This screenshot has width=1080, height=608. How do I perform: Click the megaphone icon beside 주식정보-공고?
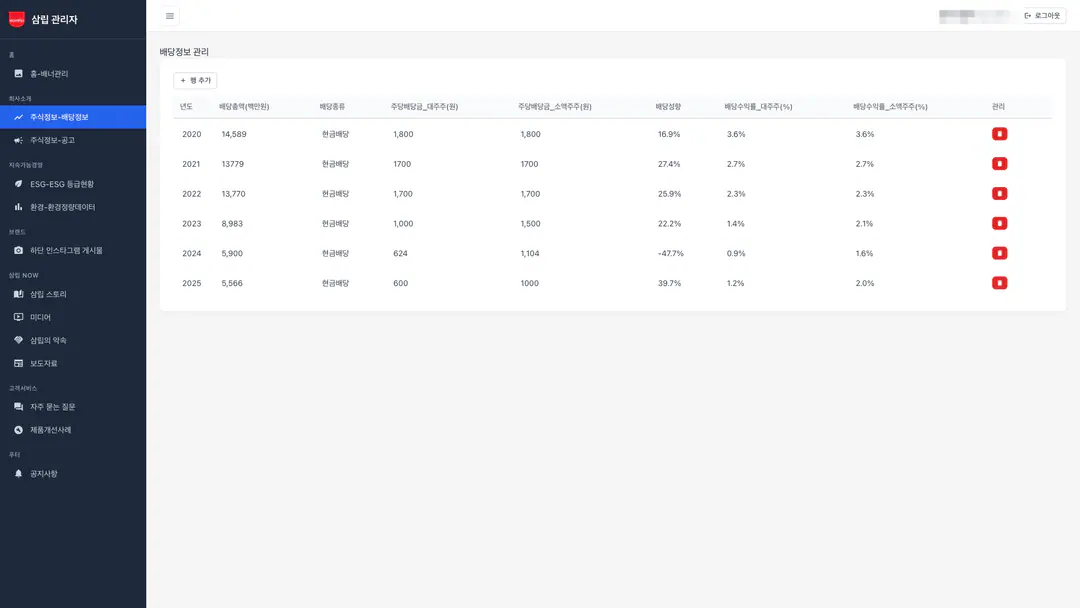tap(19, 140)
